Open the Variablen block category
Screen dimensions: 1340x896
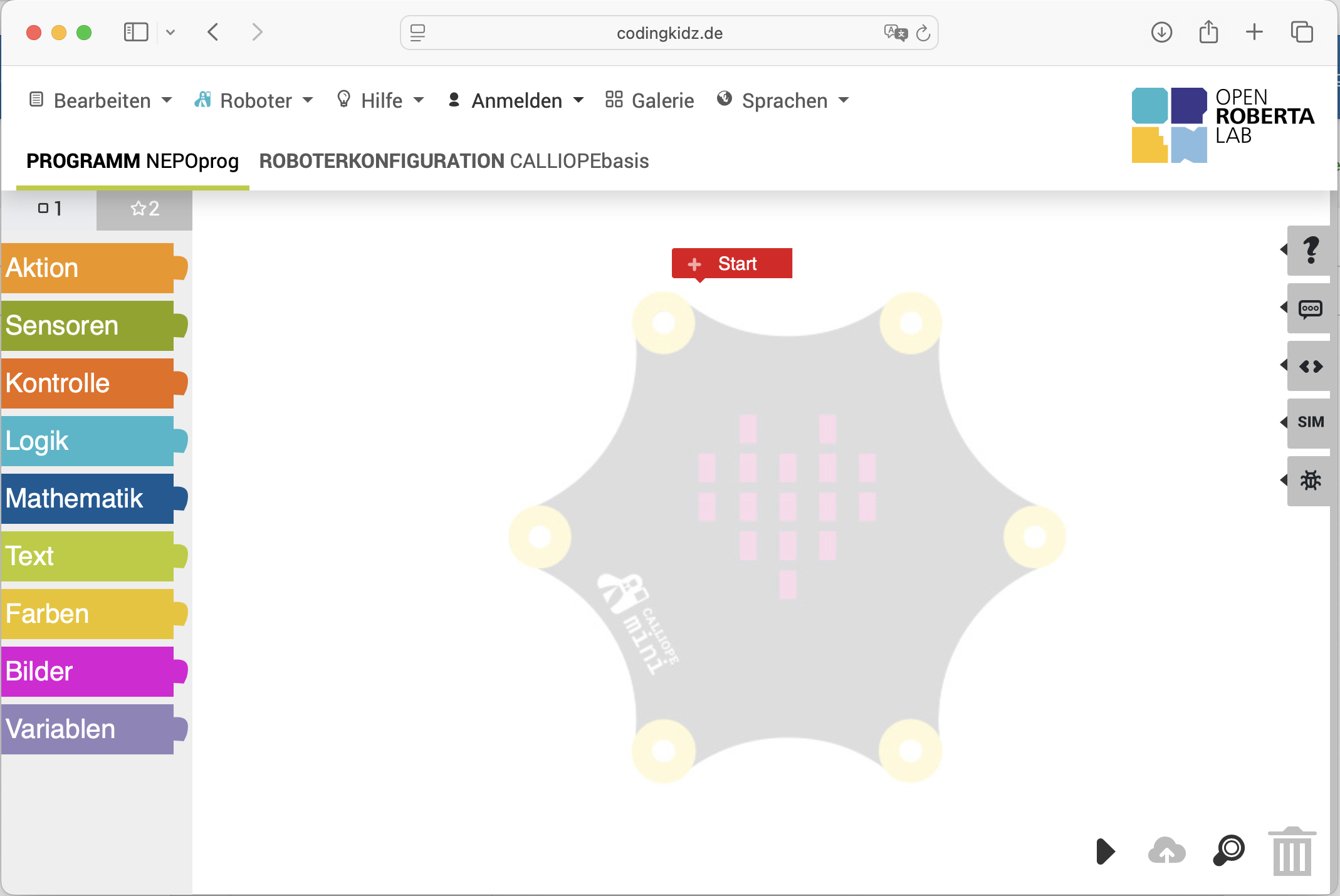click(x=94, y=729)
